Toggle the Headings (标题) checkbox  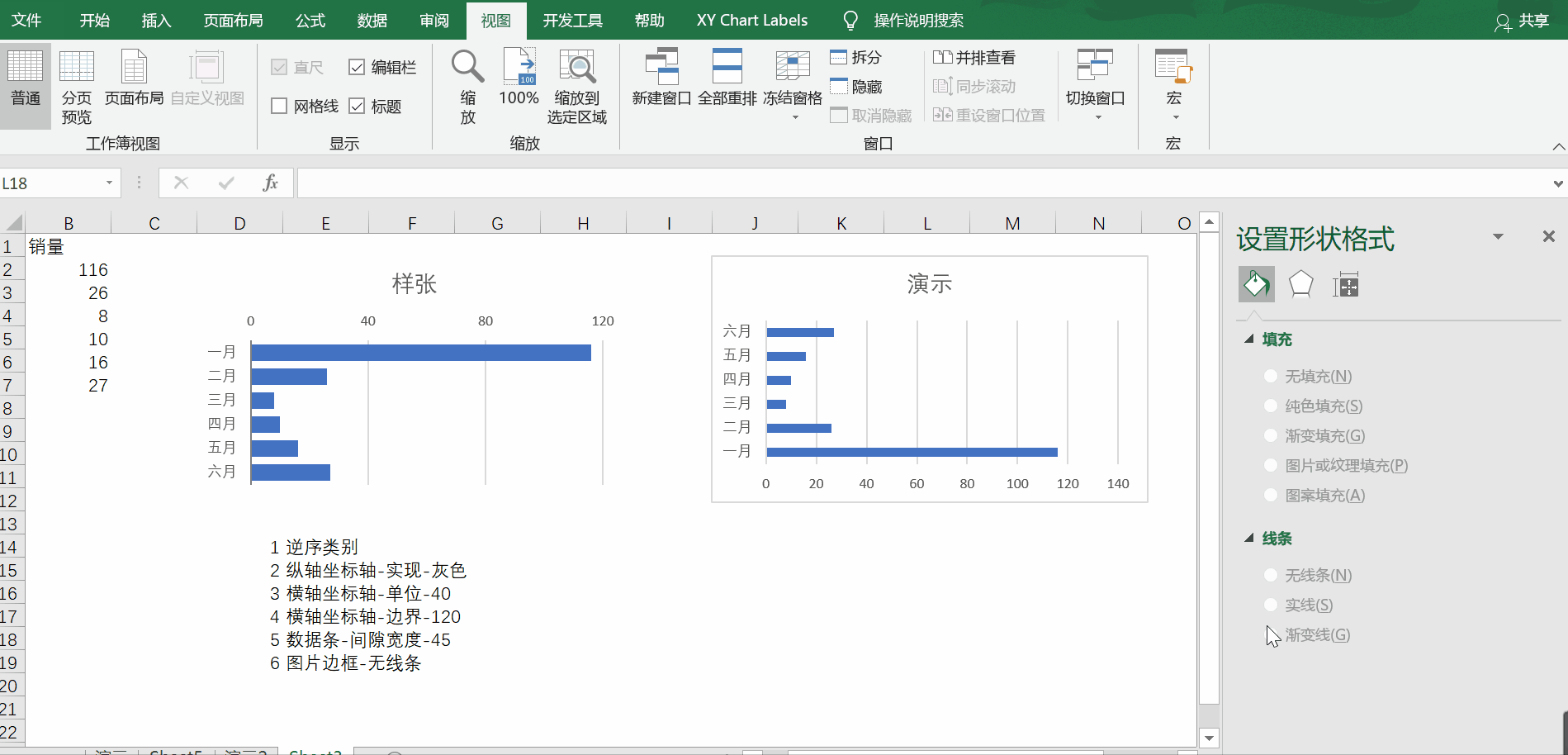click(357, 106)
